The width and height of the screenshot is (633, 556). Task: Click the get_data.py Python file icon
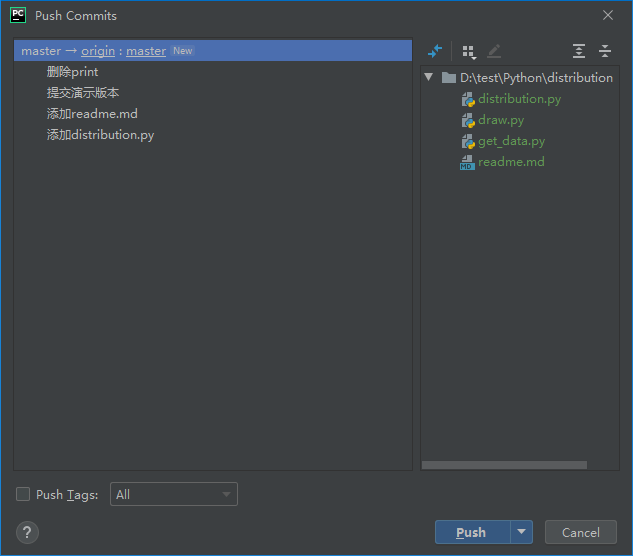pos(467,141)
